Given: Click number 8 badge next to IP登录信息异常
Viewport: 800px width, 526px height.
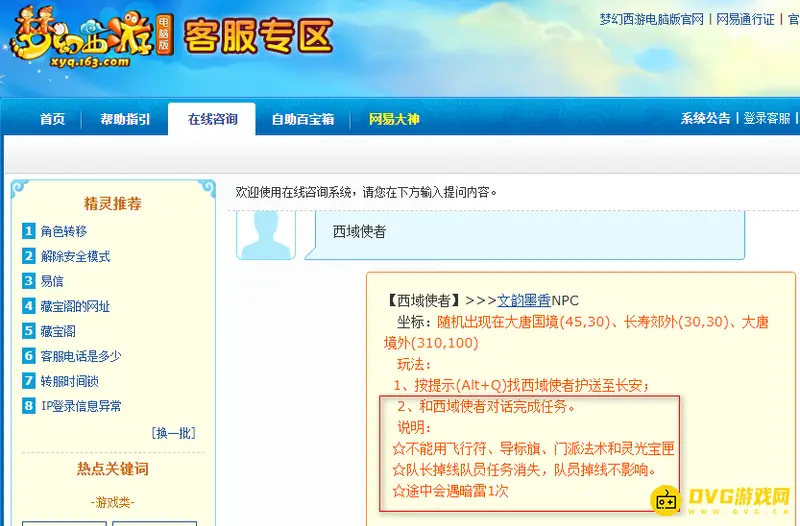Looking at the screenshot, I should coord(29,406).
